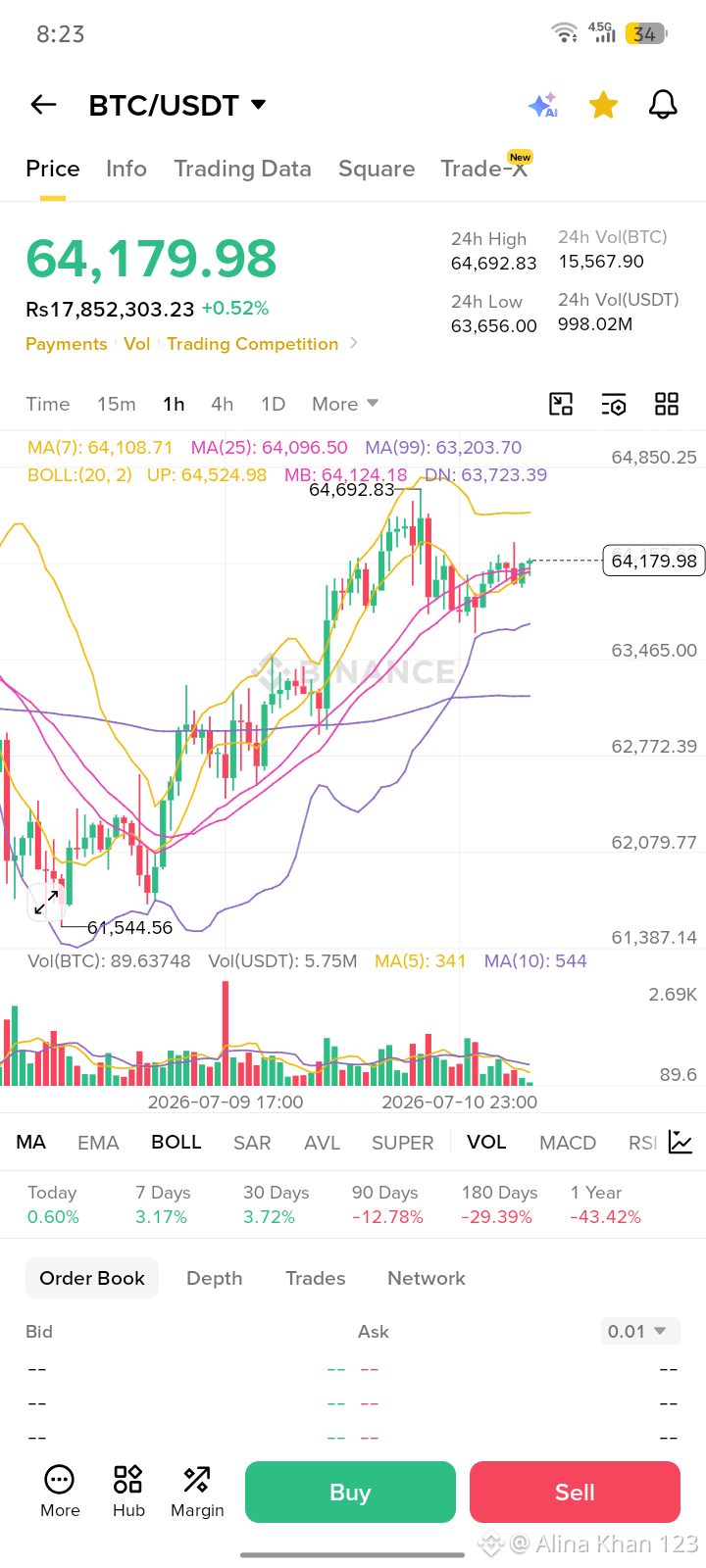Tap the 64,692.83 chart high marker
Viewport: 706px width, 1568px height.
[x=351, y=489]
